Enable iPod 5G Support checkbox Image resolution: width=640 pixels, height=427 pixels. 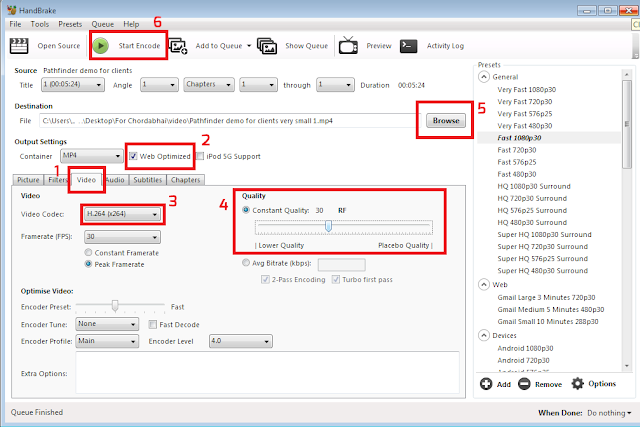pyautogui.click(x=200, y=156)
